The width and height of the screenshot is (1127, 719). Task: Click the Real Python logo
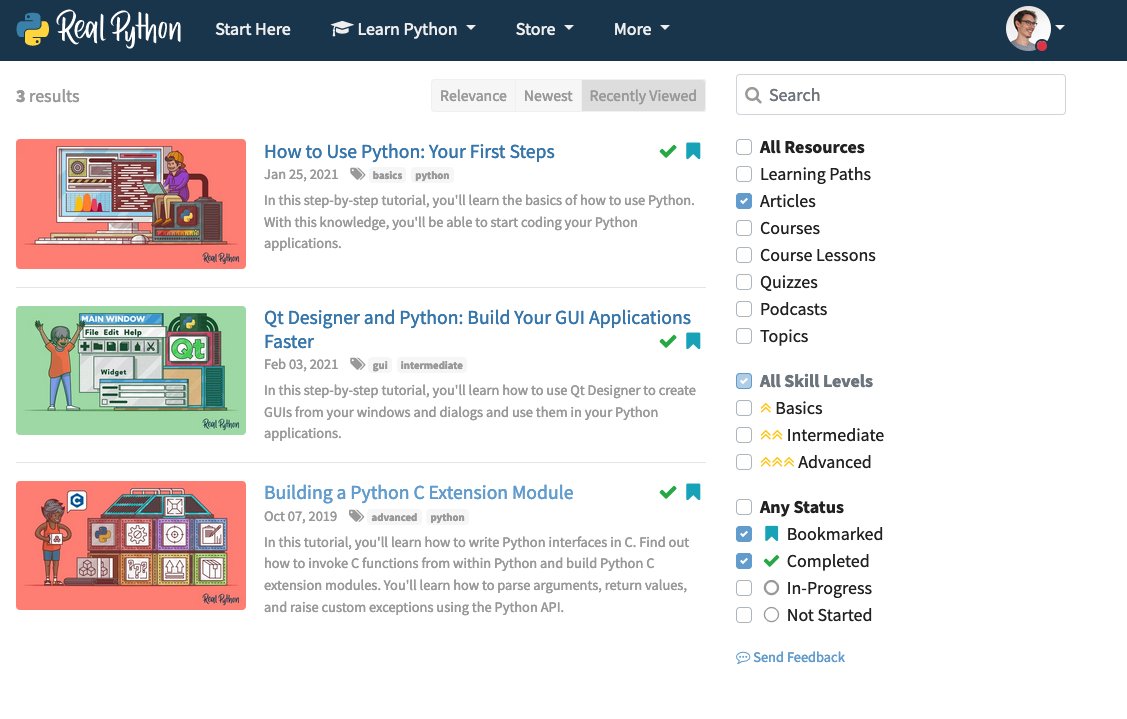[x=99, y=29]
